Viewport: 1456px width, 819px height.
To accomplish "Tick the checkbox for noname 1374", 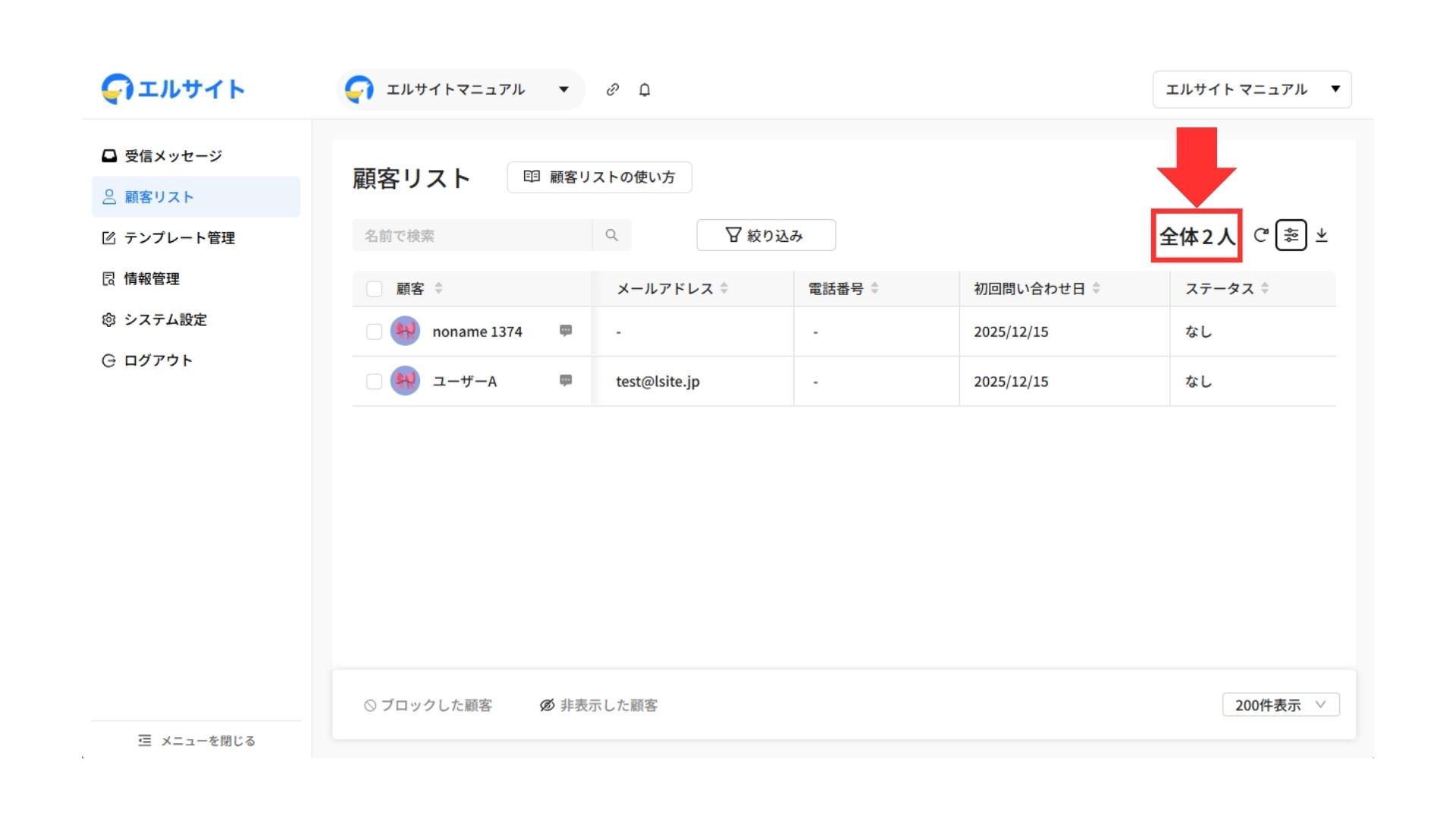I will tap(374, 331).
